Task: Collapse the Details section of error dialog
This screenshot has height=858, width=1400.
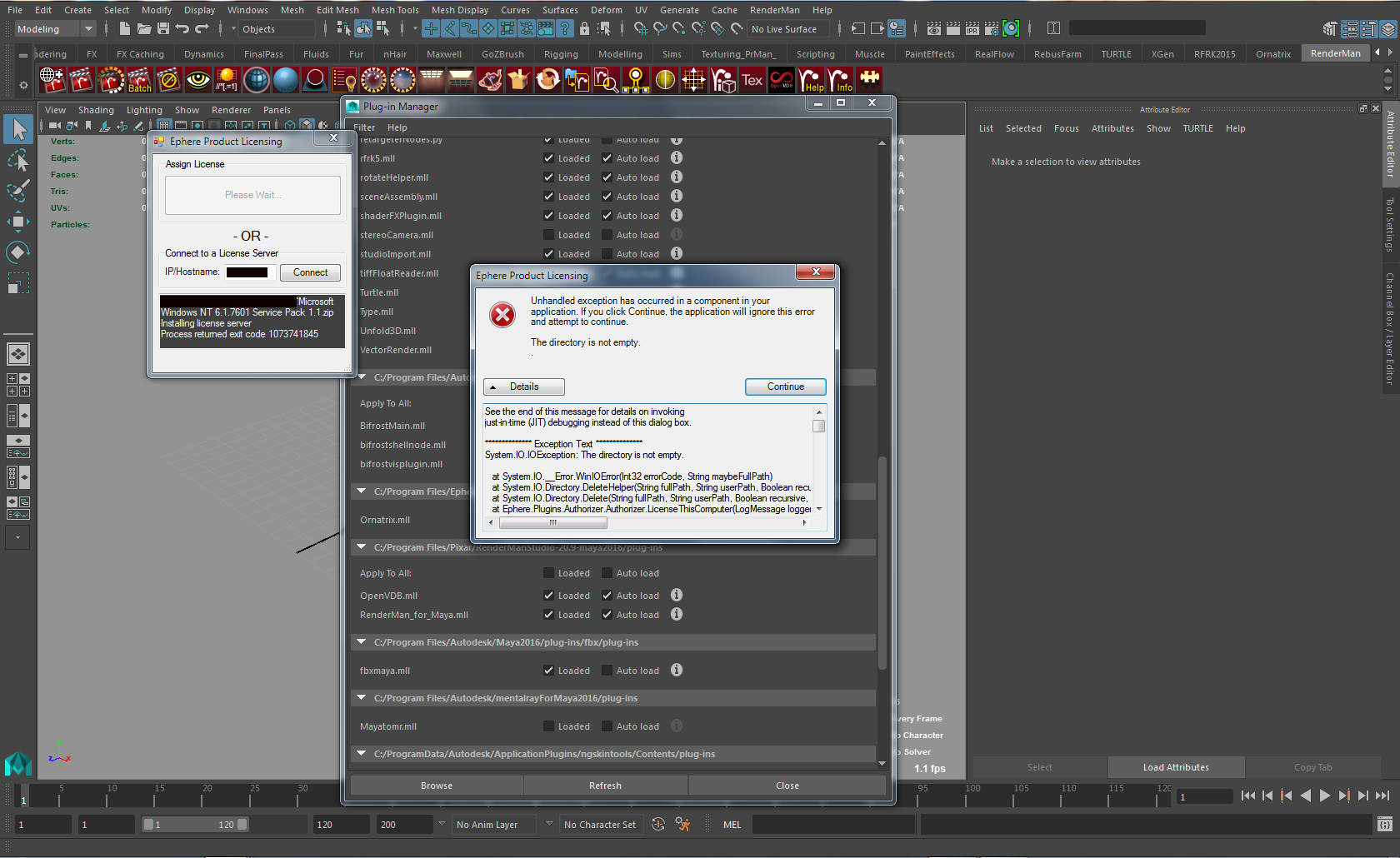Action: pos(523,387)
